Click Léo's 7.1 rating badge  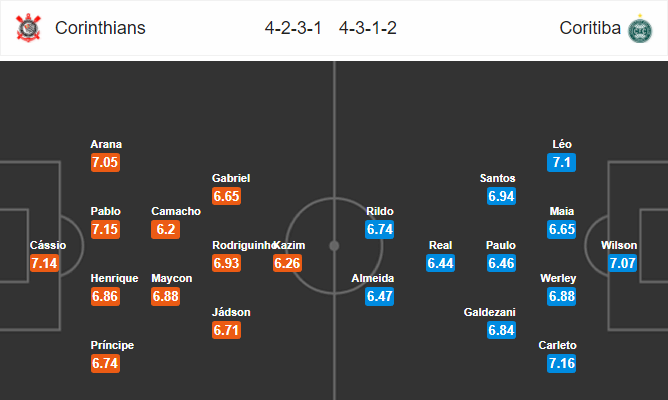click(561, 162)
